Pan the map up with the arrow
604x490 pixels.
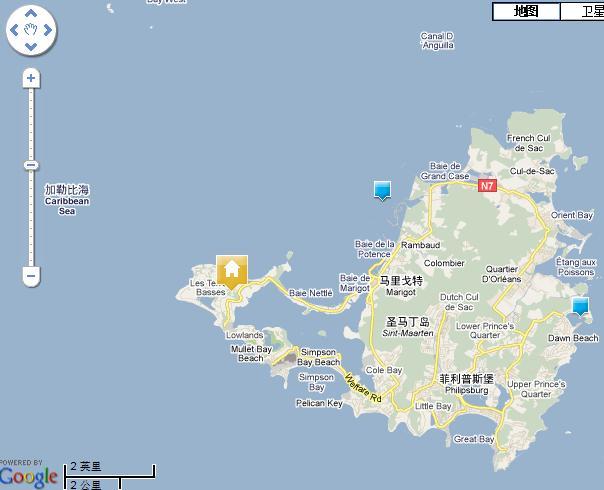coord(32,15)
